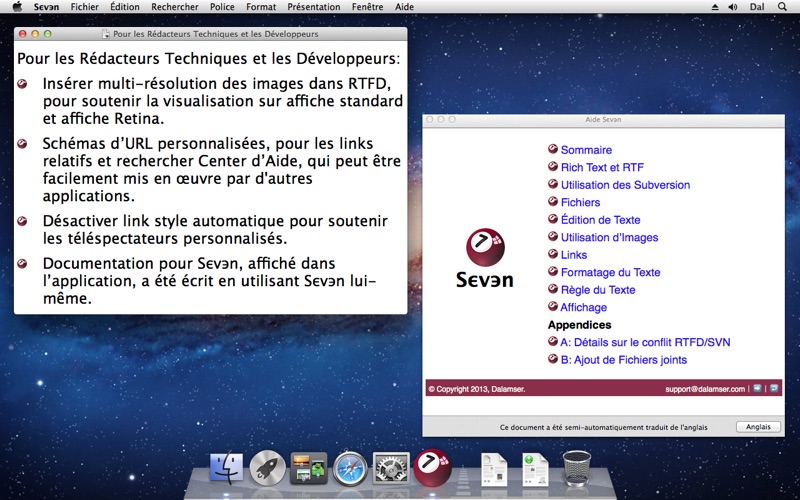Screen dimensions: 800x500
Task: Click the right-arrow icon in the help footer
Action: pyautogui.click(x=757, y=388)
